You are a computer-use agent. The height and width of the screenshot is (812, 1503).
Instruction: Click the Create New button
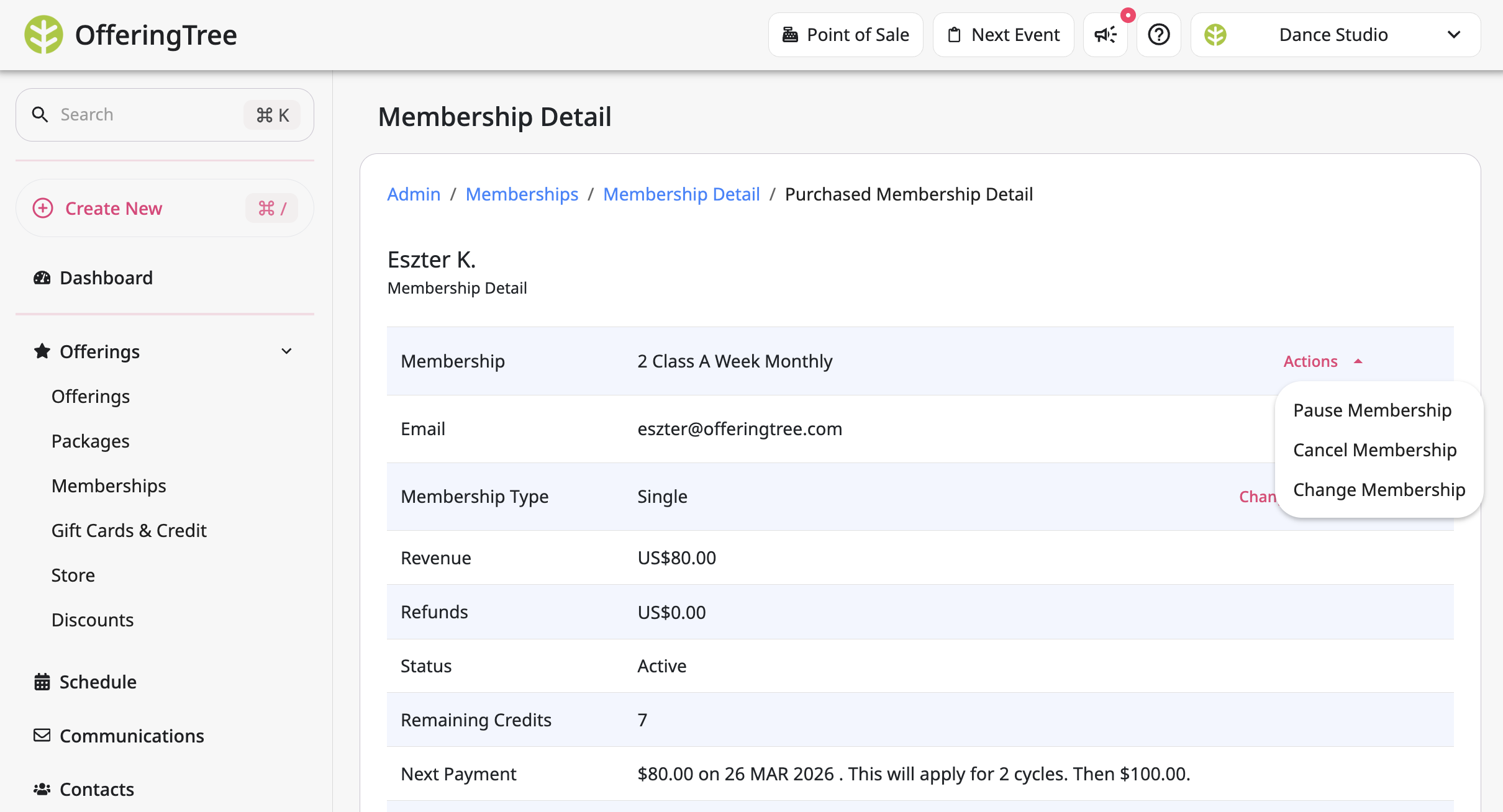point(165,208)
